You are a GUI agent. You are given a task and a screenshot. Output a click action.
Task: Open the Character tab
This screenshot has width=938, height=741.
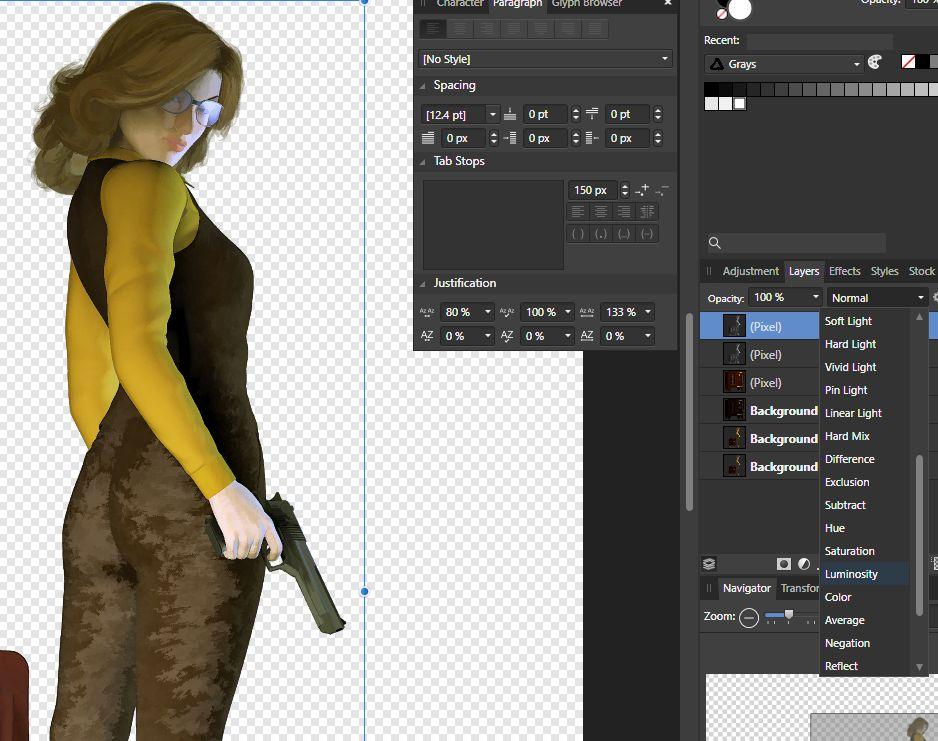[x=460, y=4]
